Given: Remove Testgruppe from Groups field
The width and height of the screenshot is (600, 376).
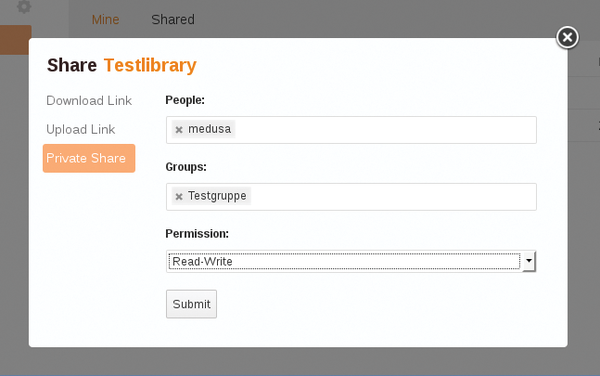Looking at the screenshot, I should point(179,197).
